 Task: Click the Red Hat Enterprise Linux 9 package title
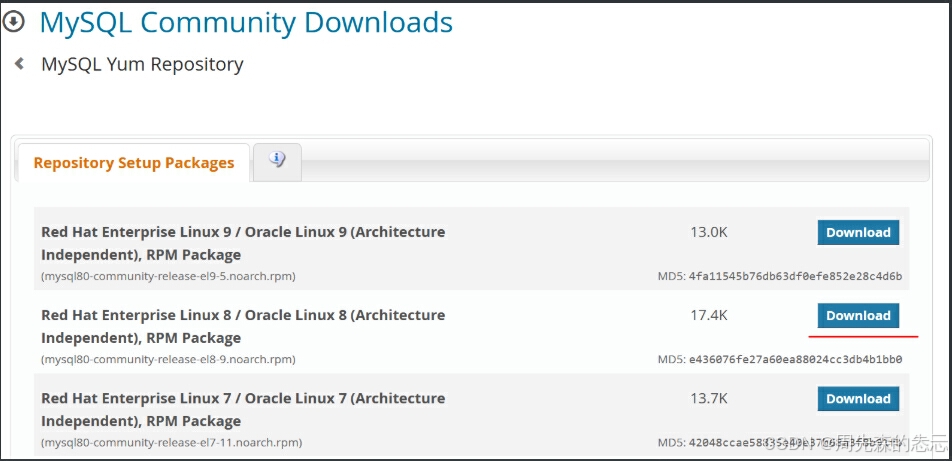click(x=243, y=243)
